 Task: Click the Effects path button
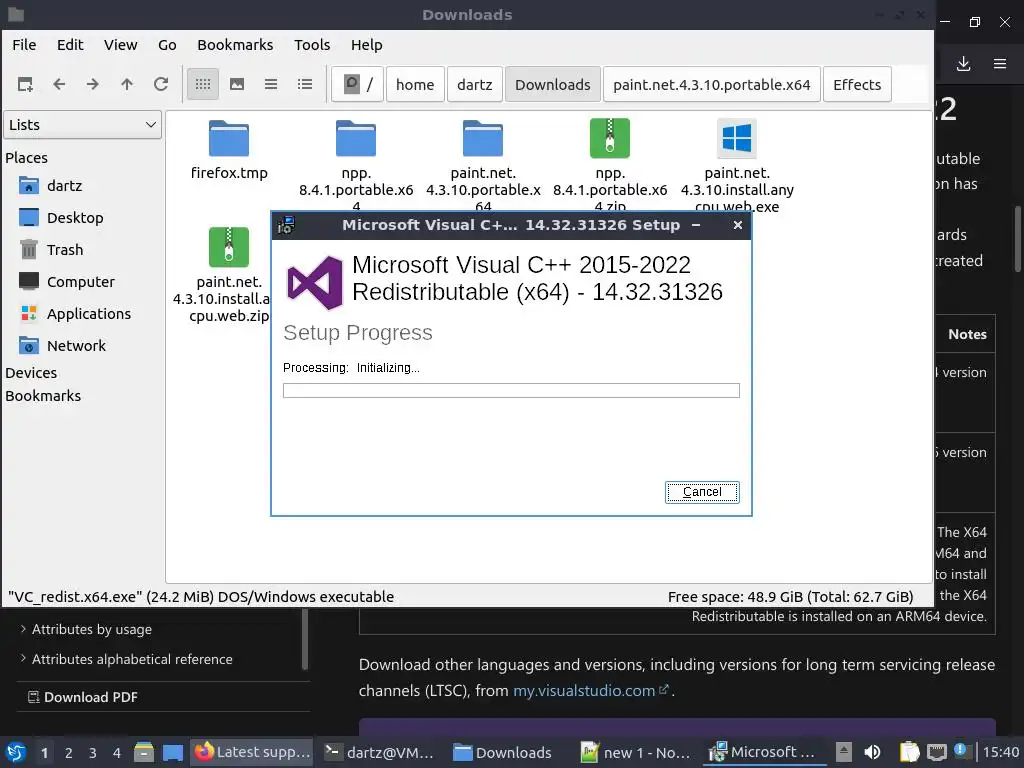click(x=857, y=84)
